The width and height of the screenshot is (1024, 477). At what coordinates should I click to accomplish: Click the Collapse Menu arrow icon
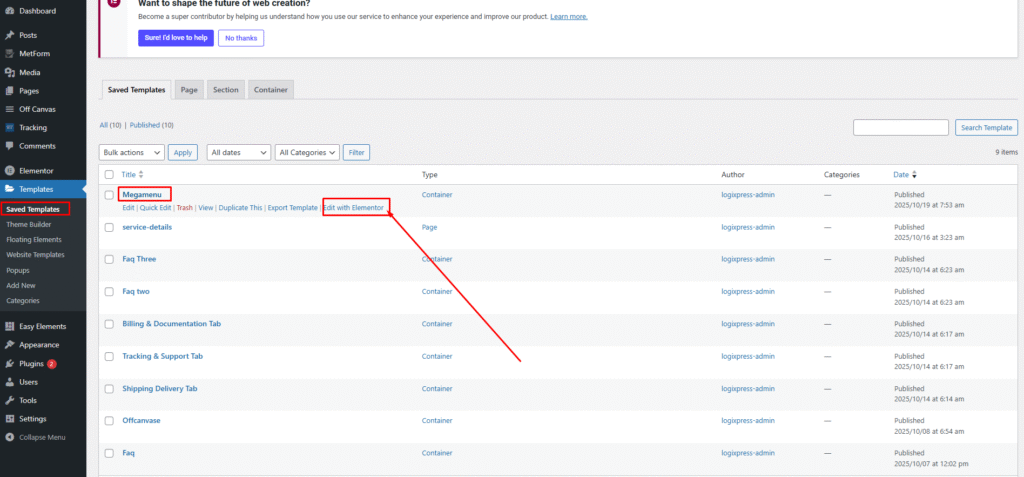9,437
